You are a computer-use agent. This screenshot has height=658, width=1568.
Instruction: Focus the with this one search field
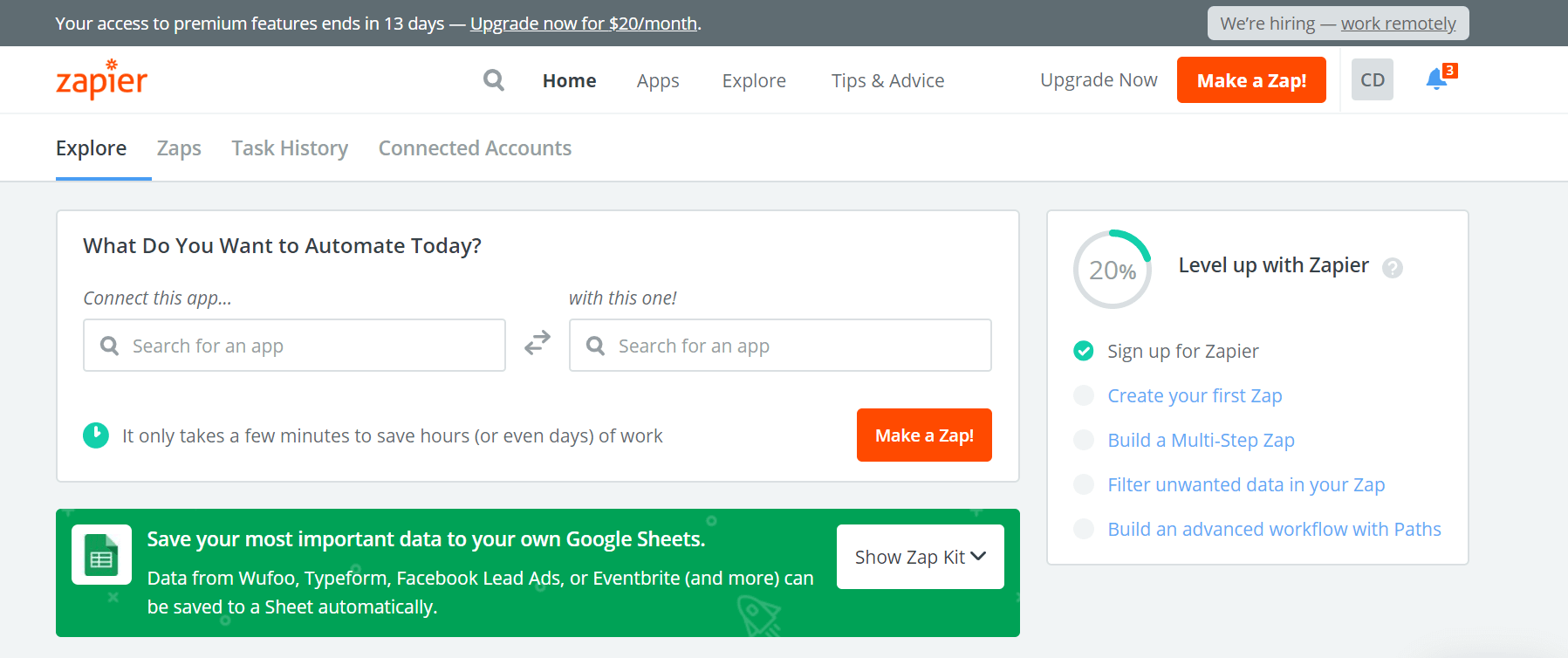[x=780, y=346]
